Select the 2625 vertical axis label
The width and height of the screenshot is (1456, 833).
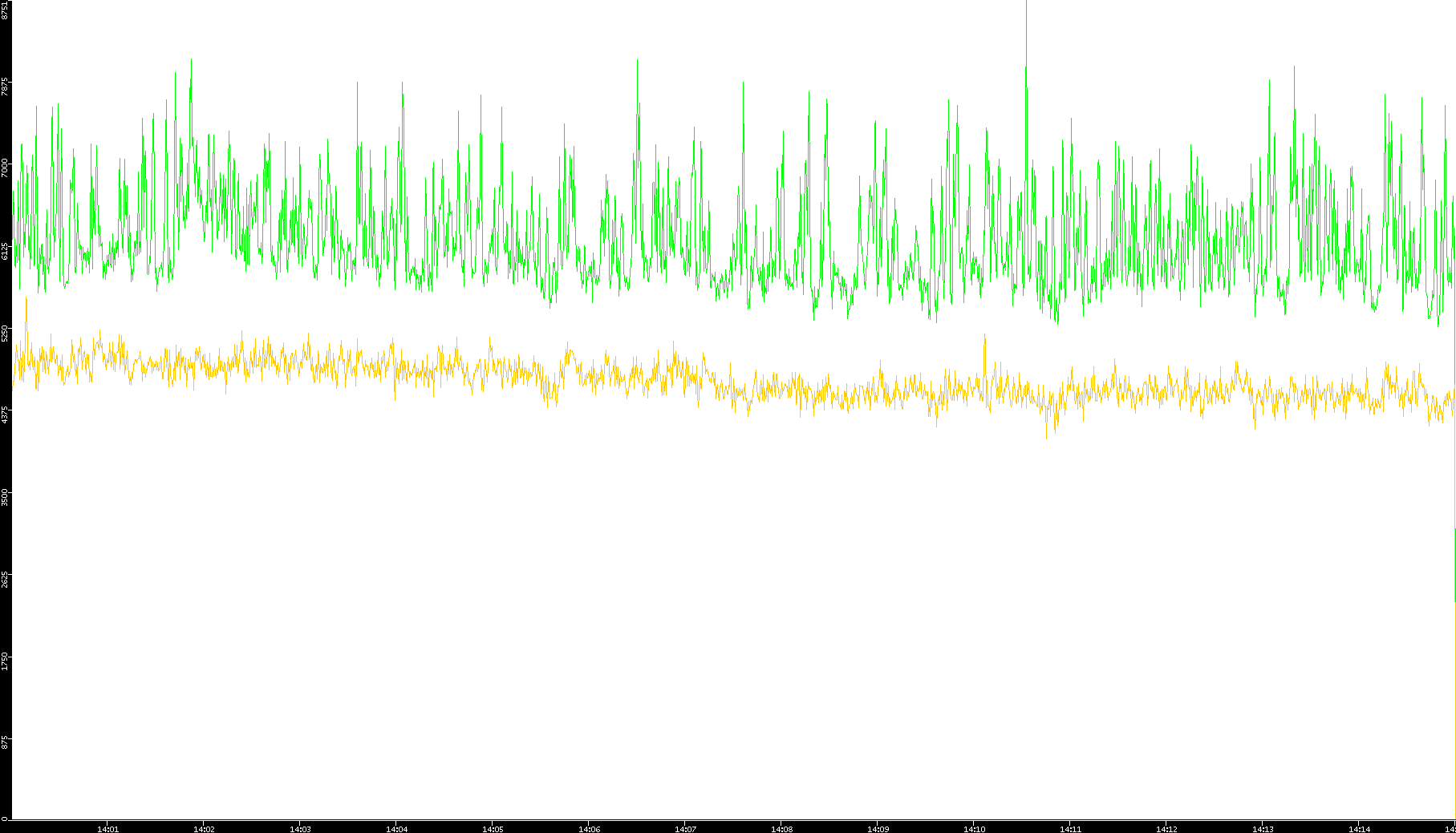point(5,579)
